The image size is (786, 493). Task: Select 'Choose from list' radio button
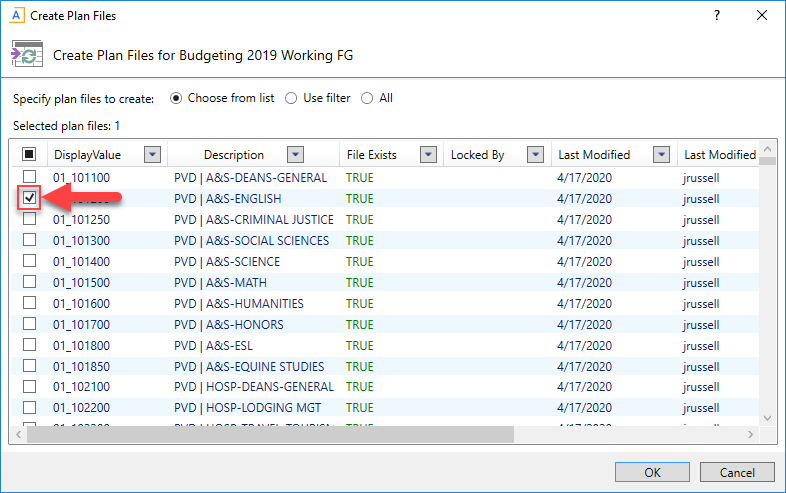(x=177, y=98)
